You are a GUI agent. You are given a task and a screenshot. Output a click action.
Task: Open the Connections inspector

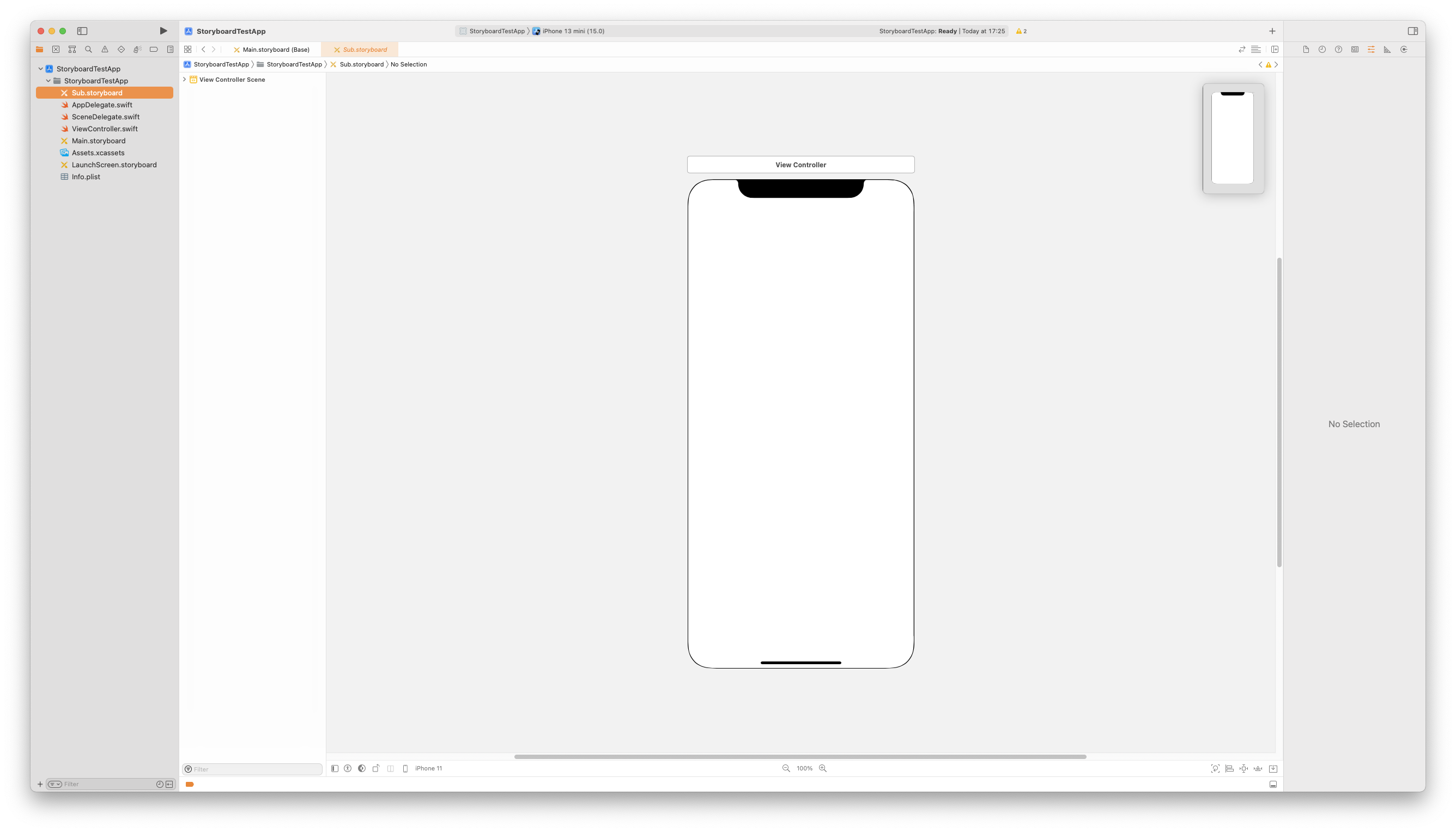[x=1404, y=50]
